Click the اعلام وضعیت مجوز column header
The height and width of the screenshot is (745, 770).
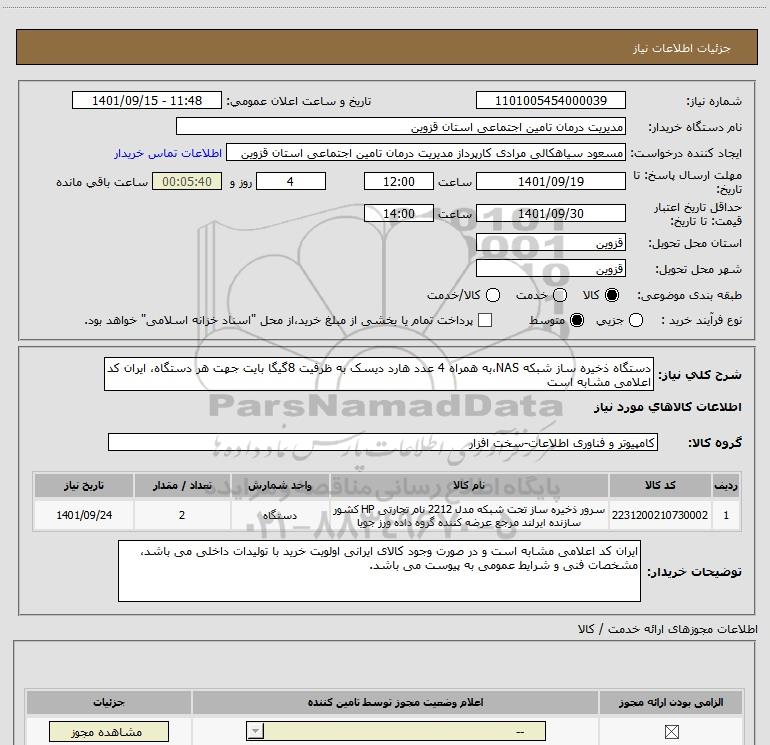click(x=395, y=702)
